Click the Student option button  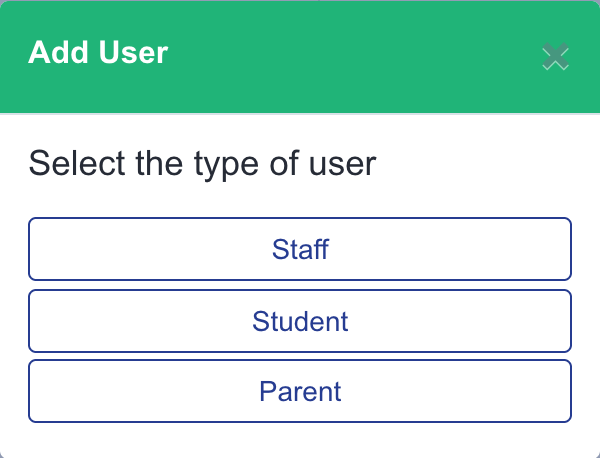coord(300,321)
